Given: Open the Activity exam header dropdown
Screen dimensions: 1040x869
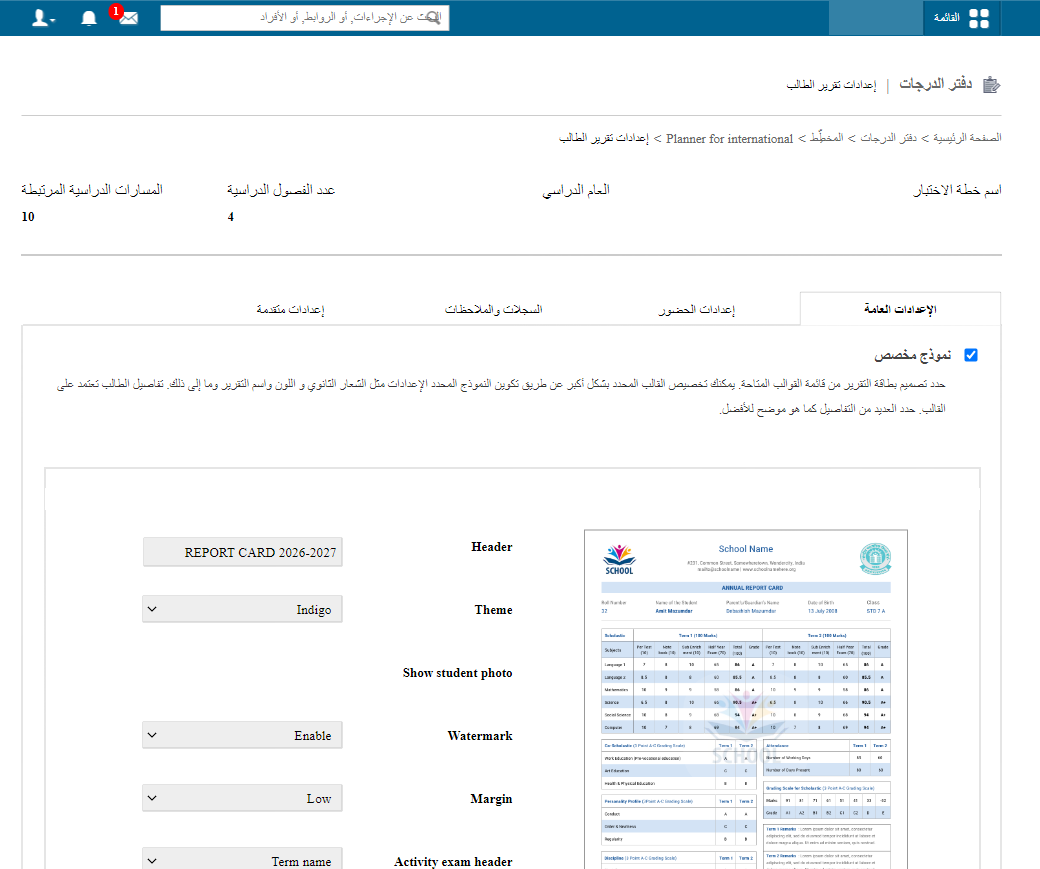Looking at the screenshot, I should pos(243,859).
